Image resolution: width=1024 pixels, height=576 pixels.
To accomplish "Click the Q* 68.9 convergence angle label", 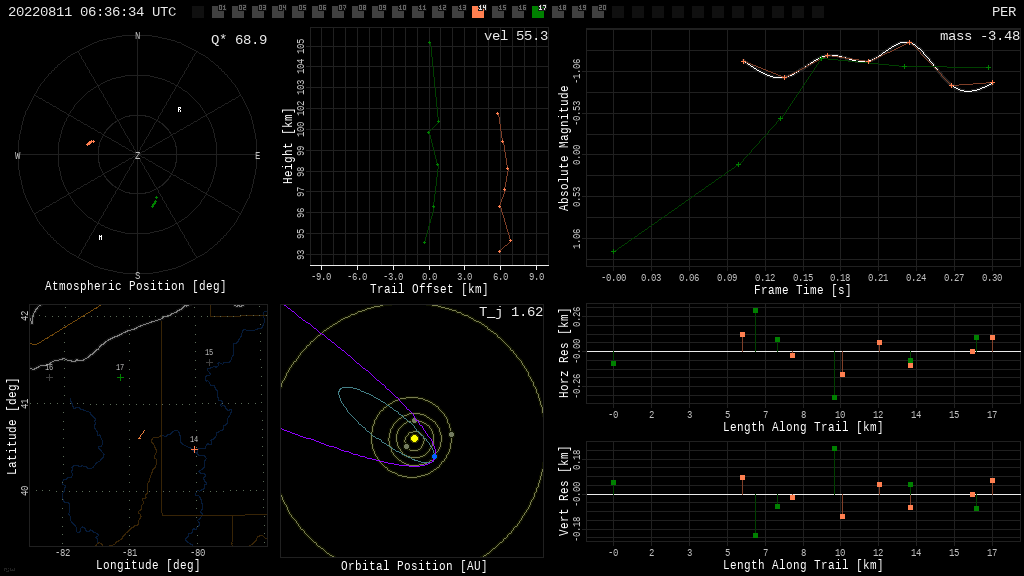I will tap(238, 41).
